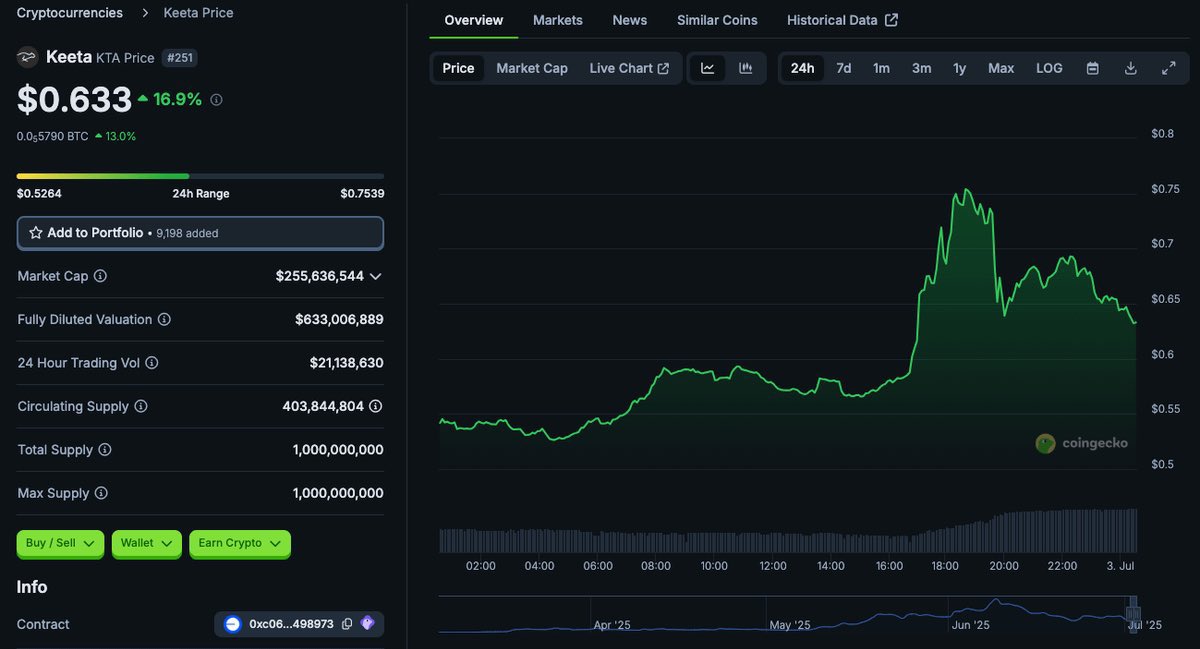Switch chart to Price
1200x649 pixels.
pos(458,68)
